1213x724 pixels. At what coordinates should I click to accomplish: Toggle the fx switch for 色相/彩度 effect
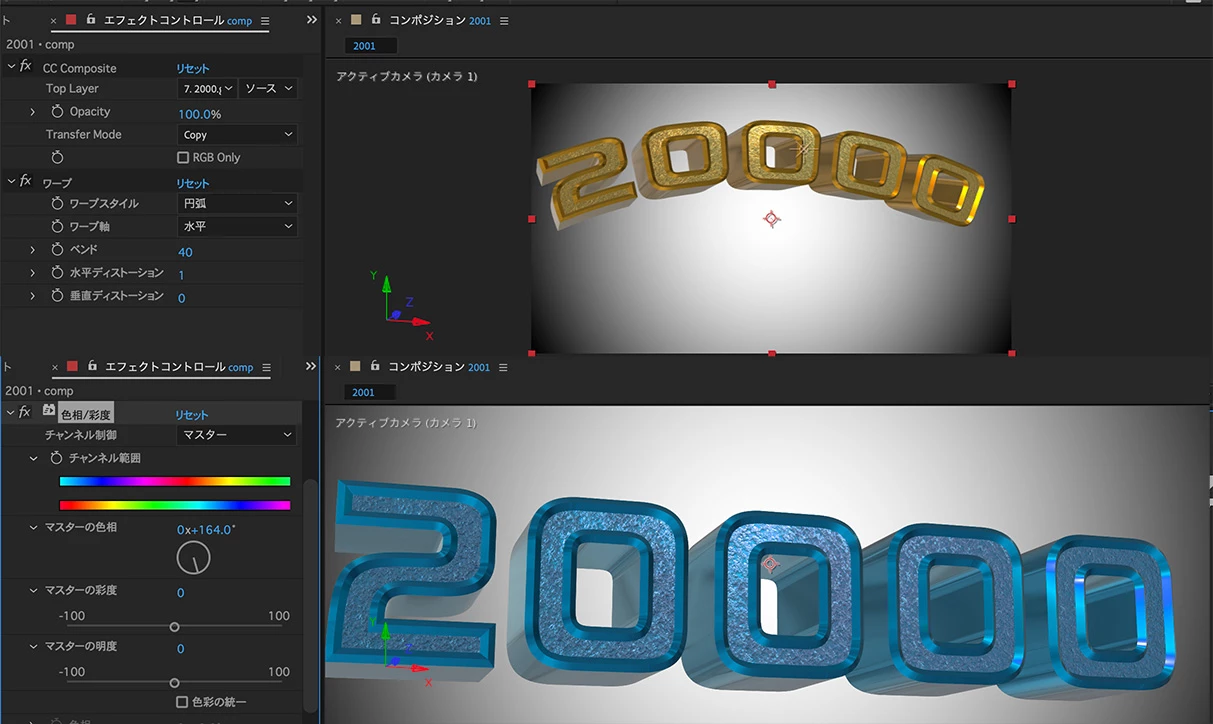point(26,413)
